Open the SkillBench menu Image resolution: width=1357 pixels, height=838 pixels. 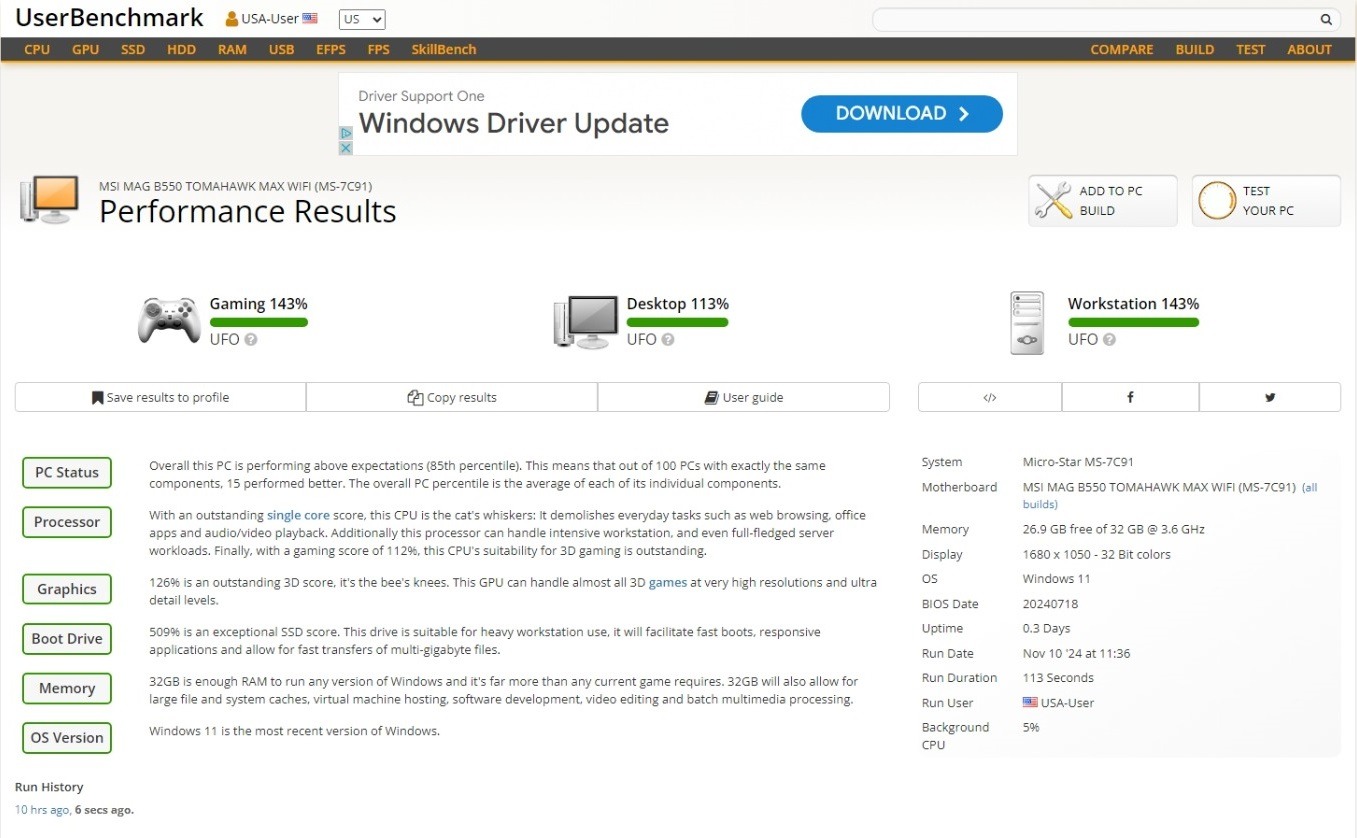pos(444,49)
